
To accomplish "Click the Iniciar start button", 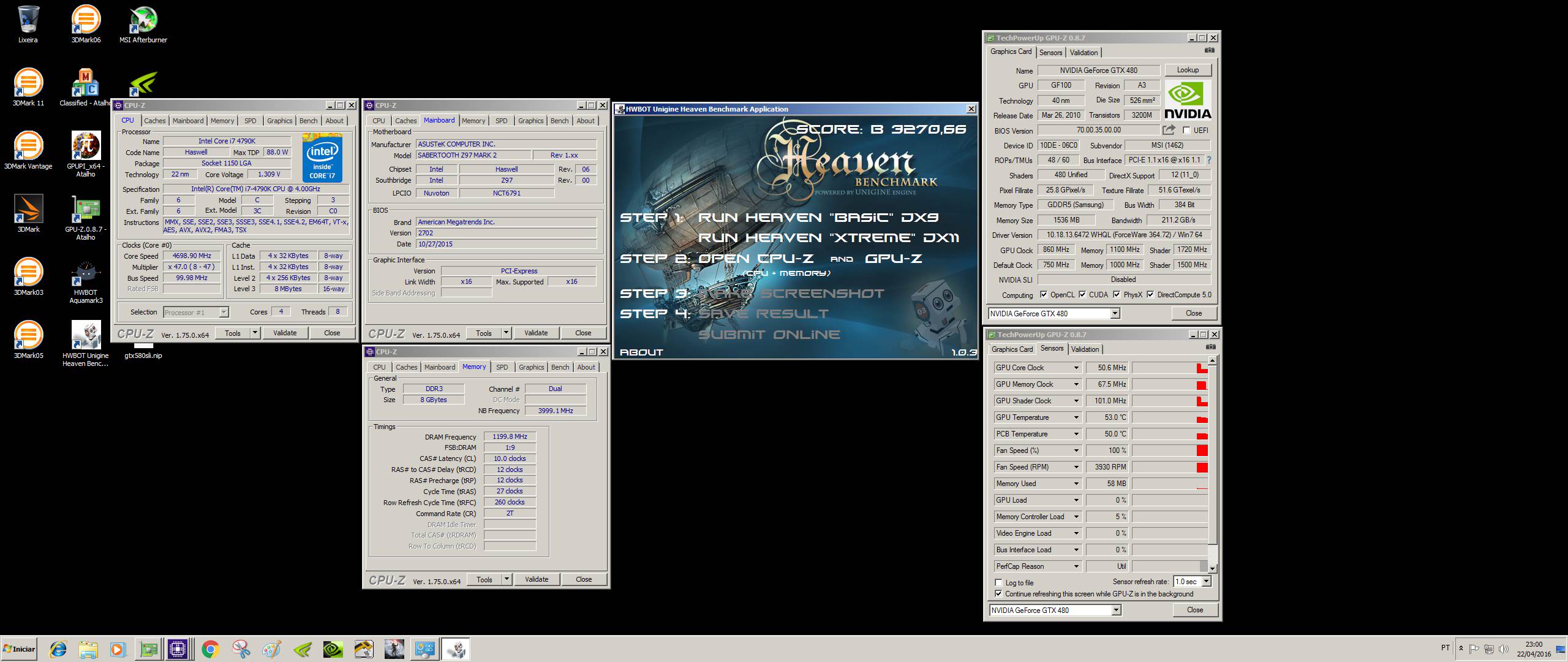I will [19, 649].
